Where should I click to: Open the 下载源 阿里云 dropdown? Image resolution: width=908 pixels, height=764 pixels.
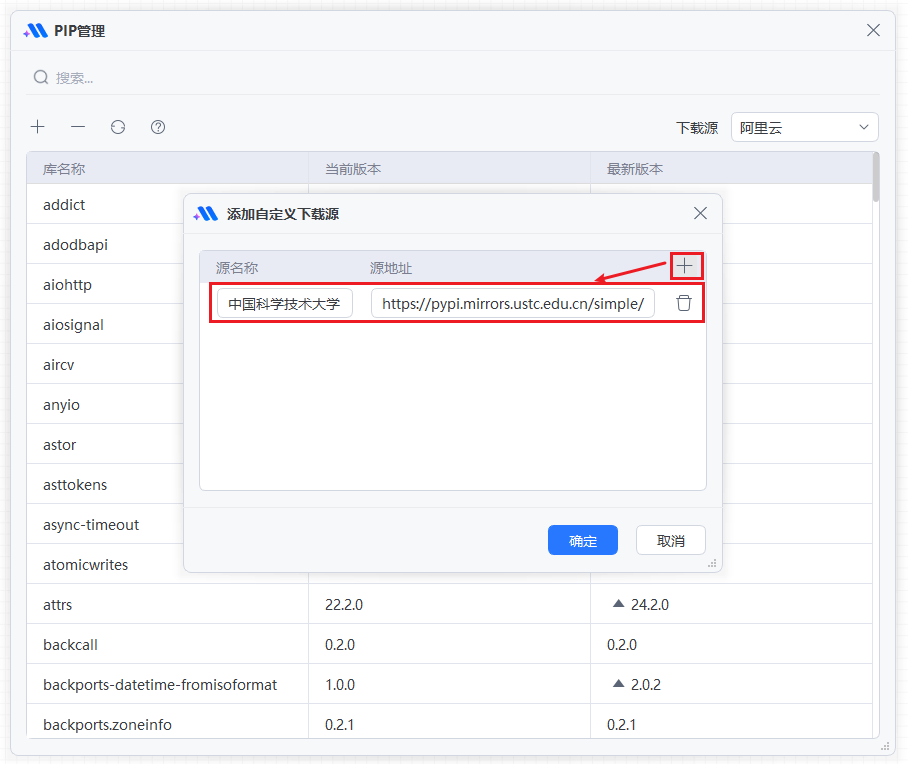point(805,127)
